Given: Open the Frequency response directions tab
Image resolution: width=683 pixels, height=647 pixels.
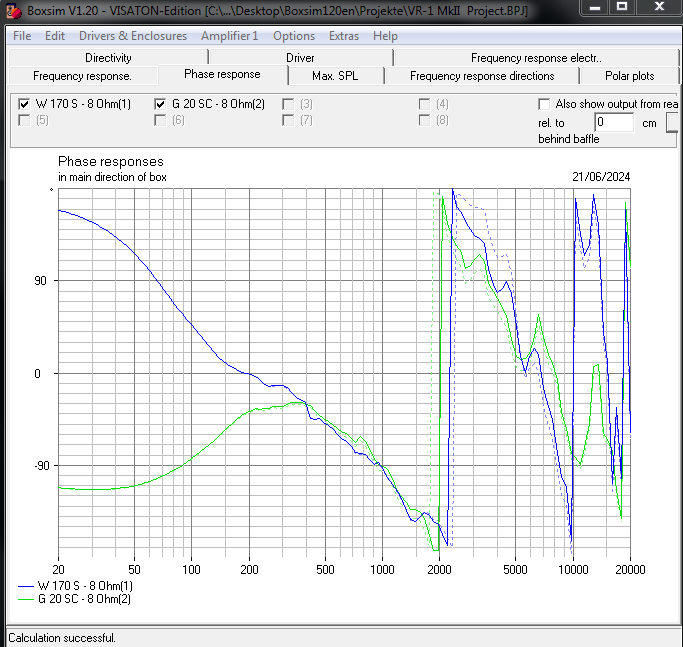Looking at the screenshot, I should pos(482,76).
